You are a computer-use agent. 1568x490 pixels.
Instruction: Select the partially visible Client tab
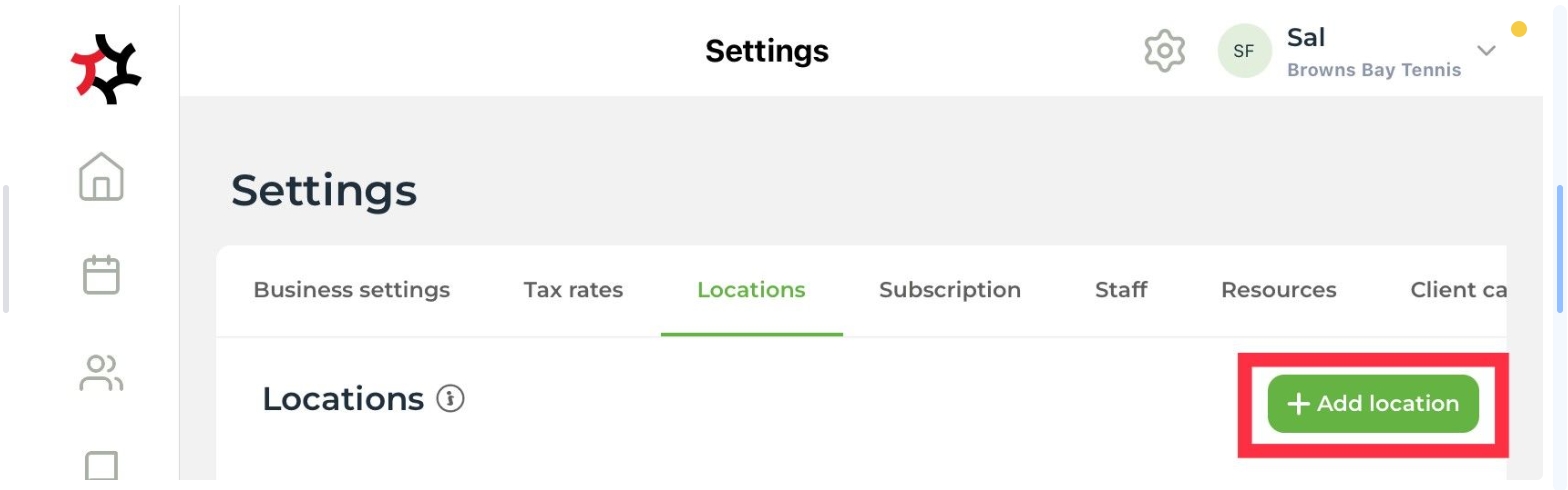coord(1457,290)
